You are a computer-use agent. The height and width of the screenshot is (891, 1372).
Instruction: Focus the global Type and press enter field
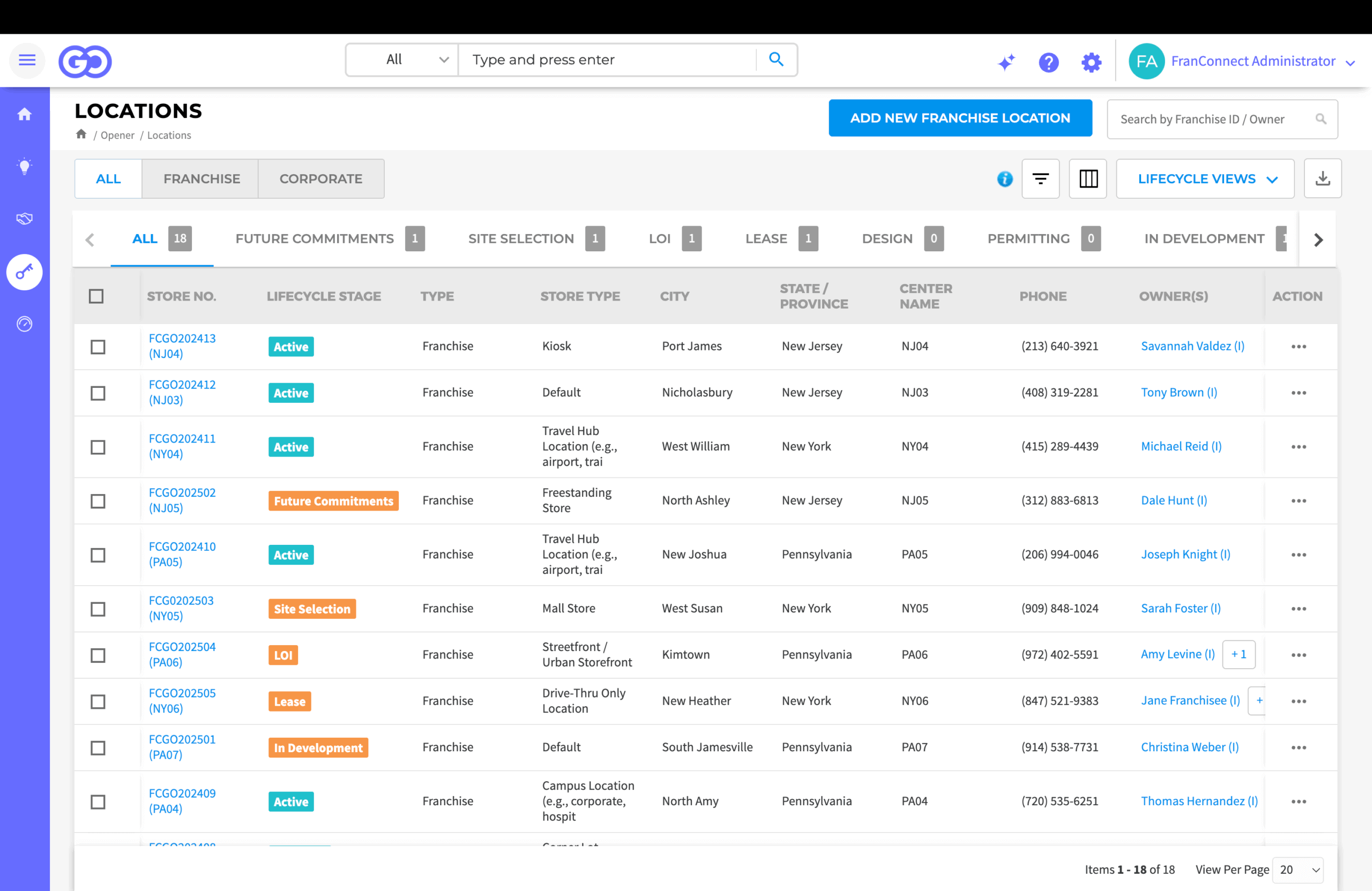click(x=608, y=59)
